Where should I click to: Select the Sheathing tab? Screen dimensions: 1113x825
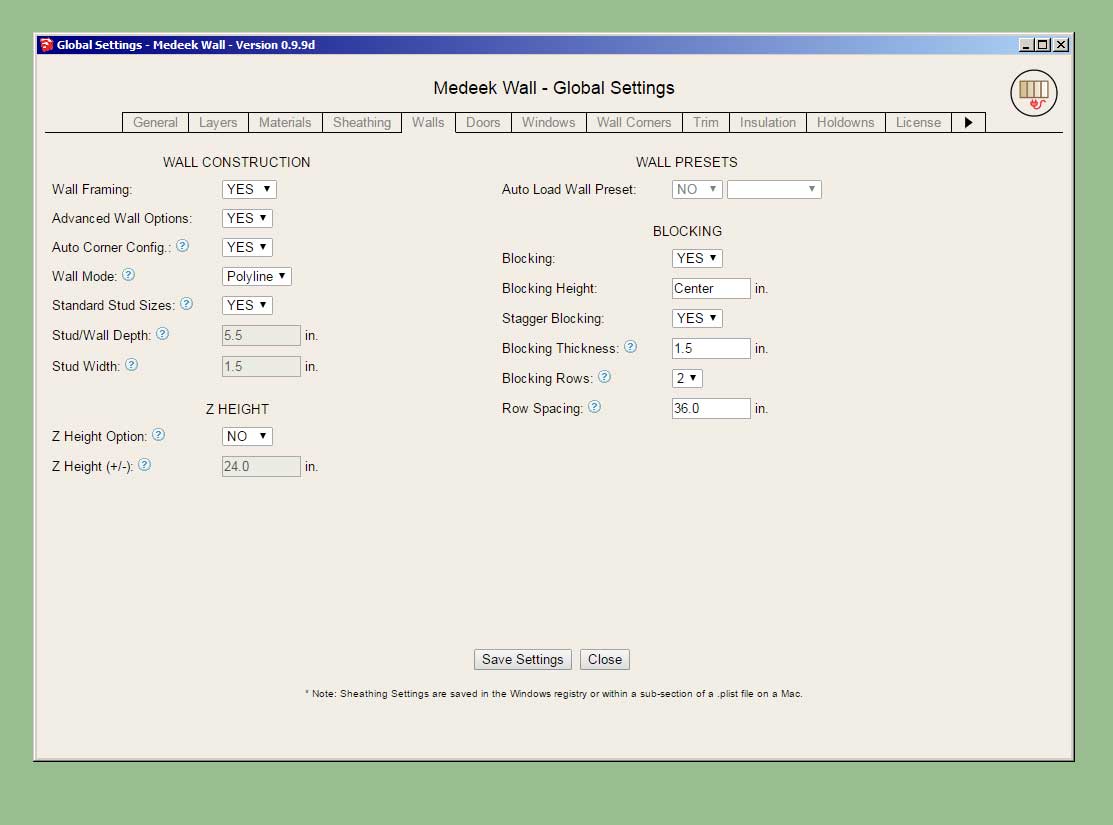[x=362, y=122]
